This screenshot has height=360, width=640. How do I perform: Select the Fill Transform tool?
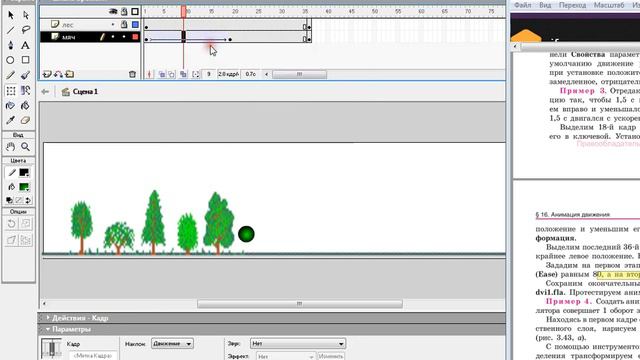point(26,90)
